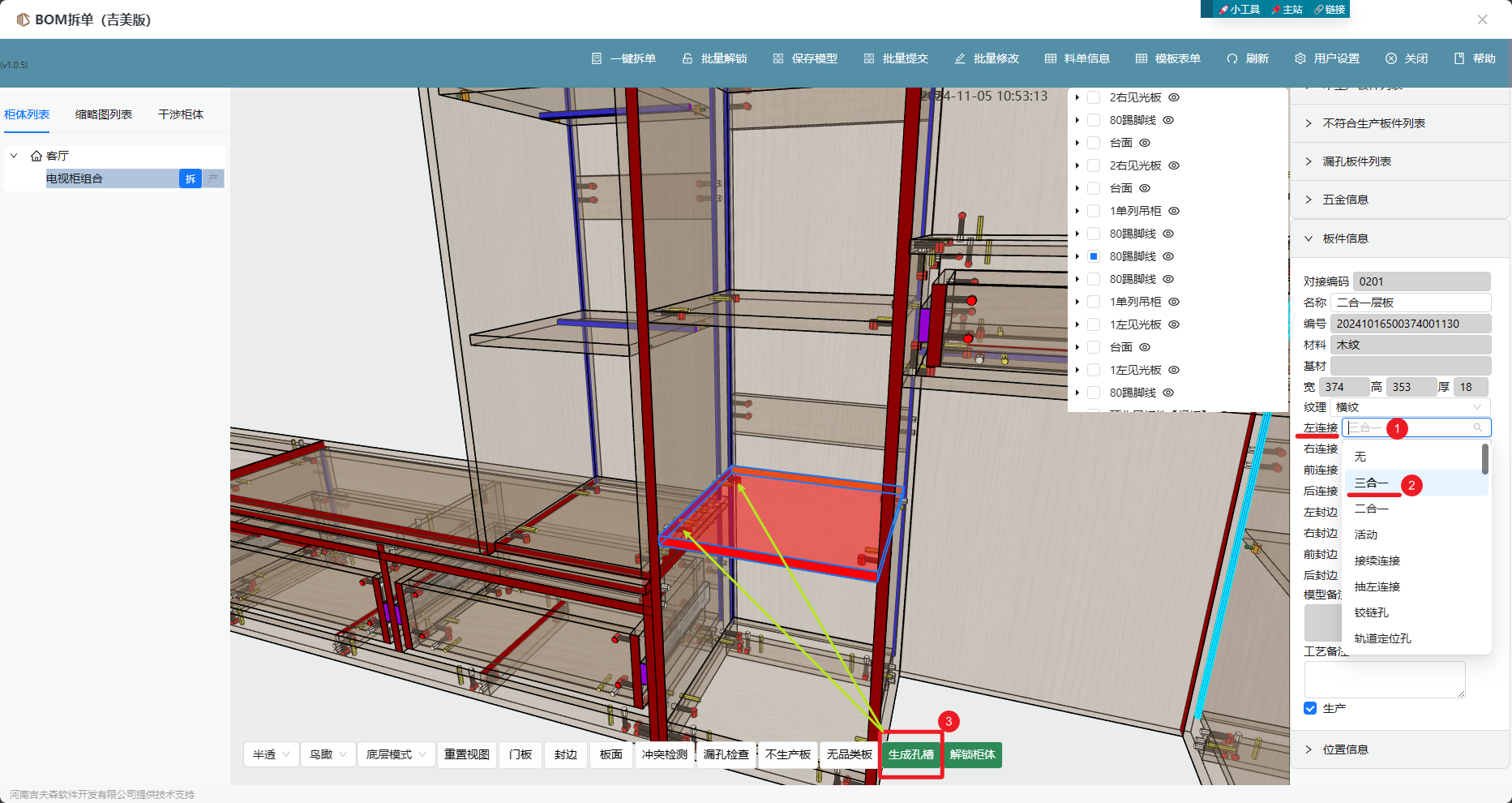Click the 保存模型 icon

[778, 58]
